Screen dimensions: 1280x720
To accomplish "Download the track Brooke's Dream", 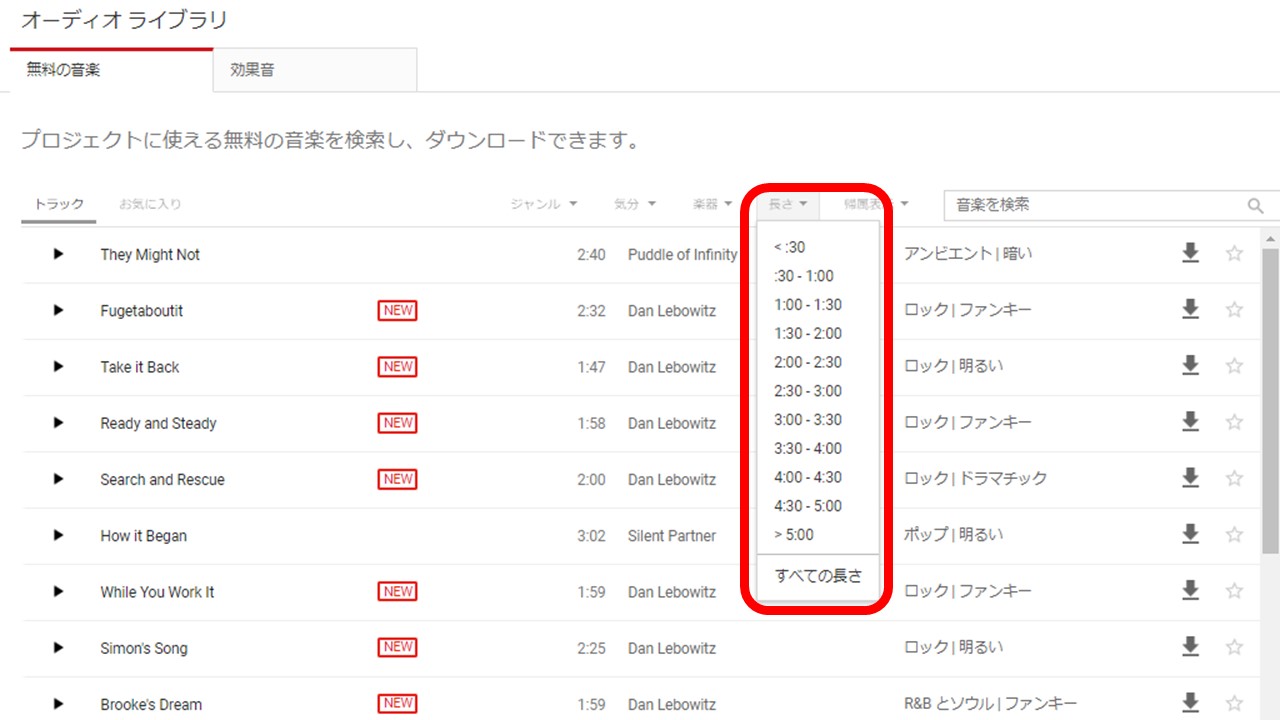I will pyautogui.click(x=1190, y=704).
